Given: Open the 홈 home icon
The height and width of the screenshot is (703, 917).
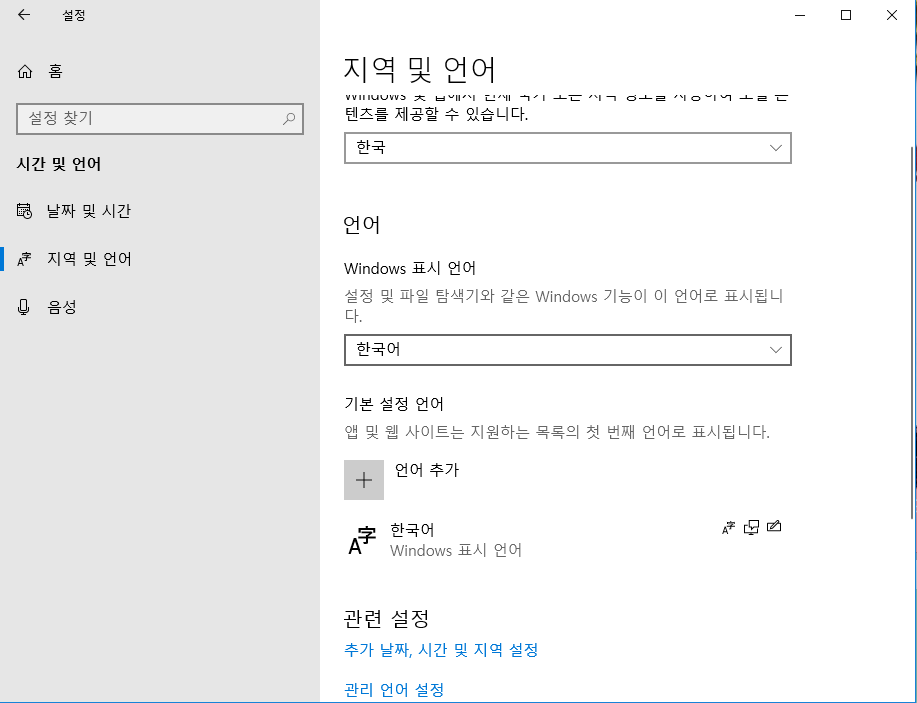Looking at the screenshot, I should (x=25, y=71).
